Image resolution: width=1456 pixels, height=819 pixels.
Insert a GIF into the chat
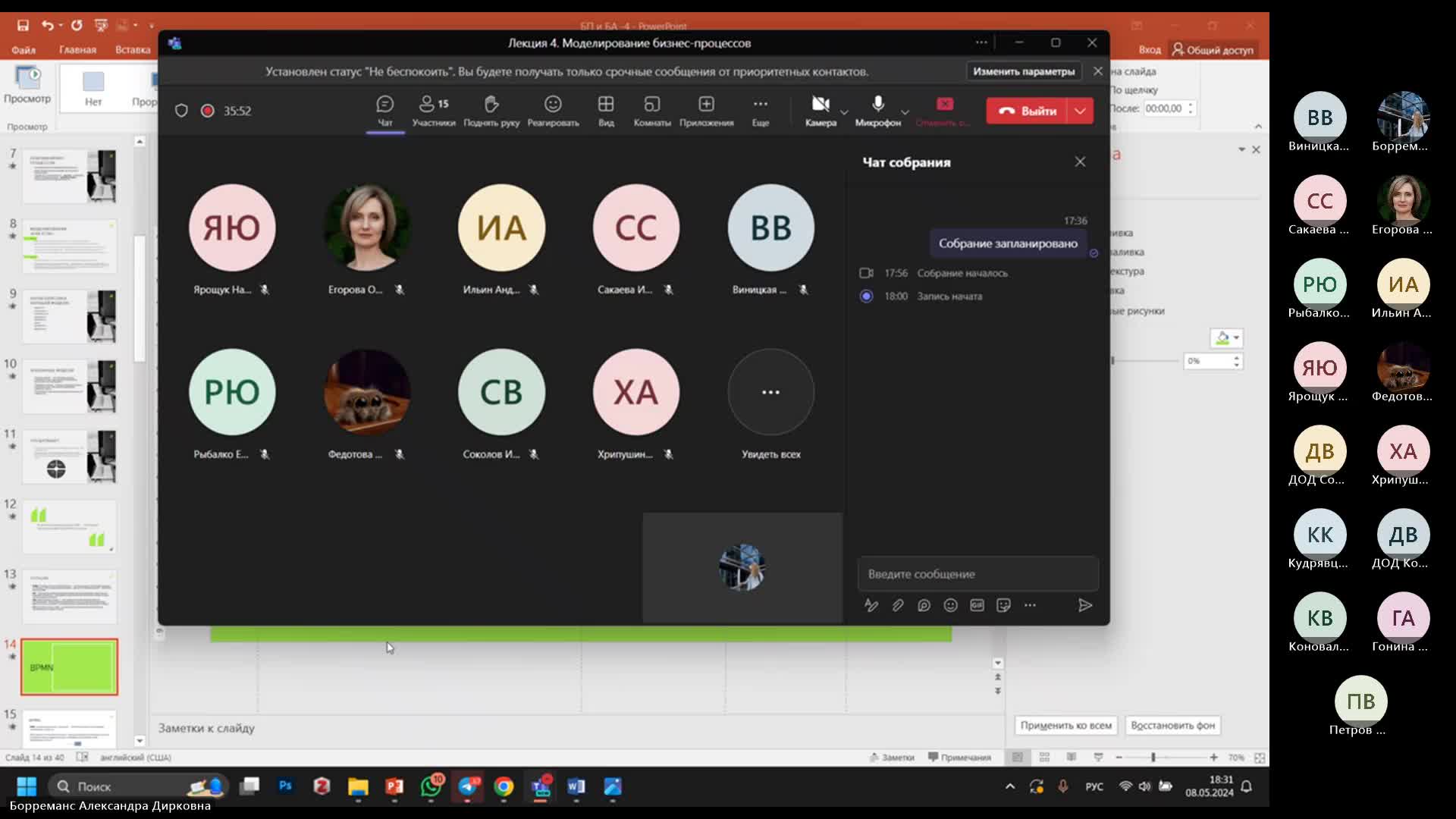(977, 605)
